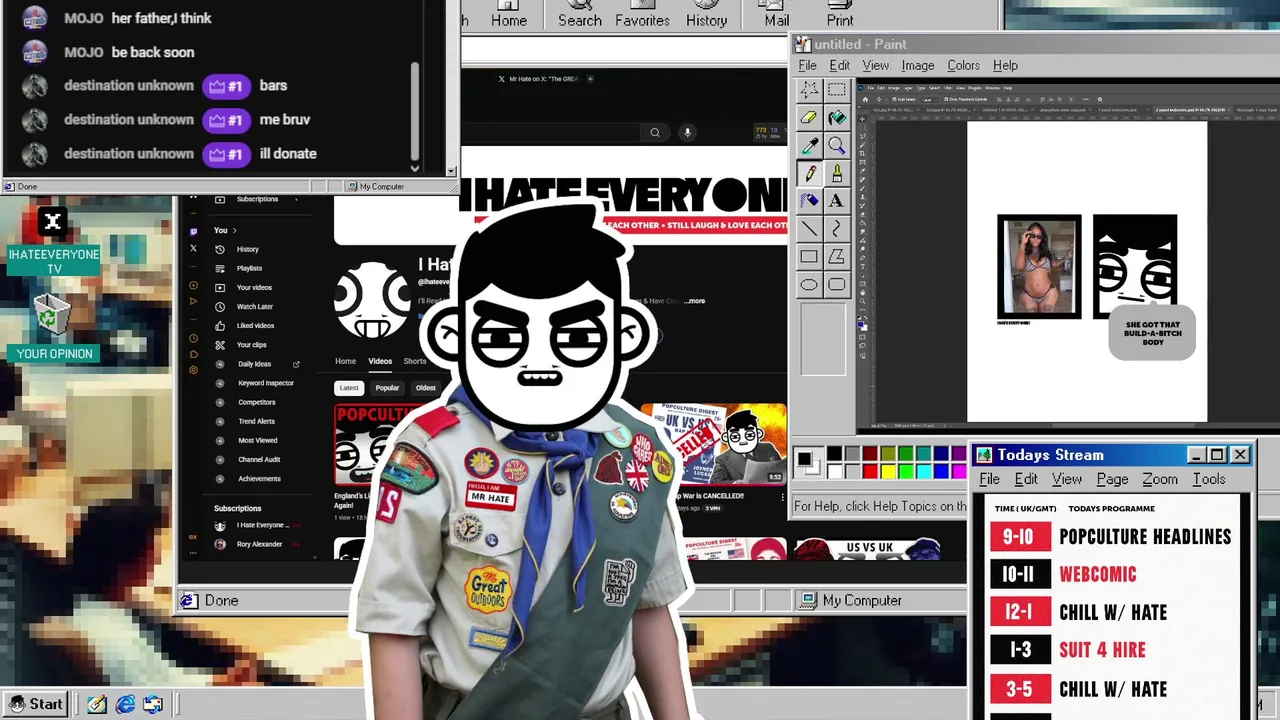Open the IHATEEVERYONE TV desktop icon
The image size is (1280, 720).
53,240
